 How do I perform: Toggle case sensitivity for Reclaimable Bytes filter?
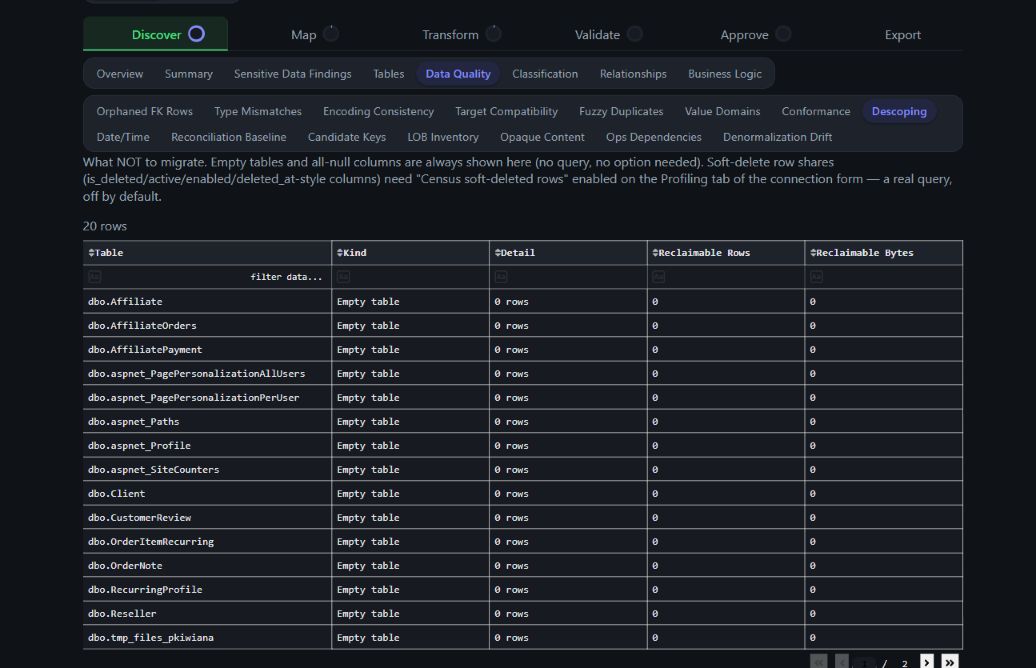[816, 277]
